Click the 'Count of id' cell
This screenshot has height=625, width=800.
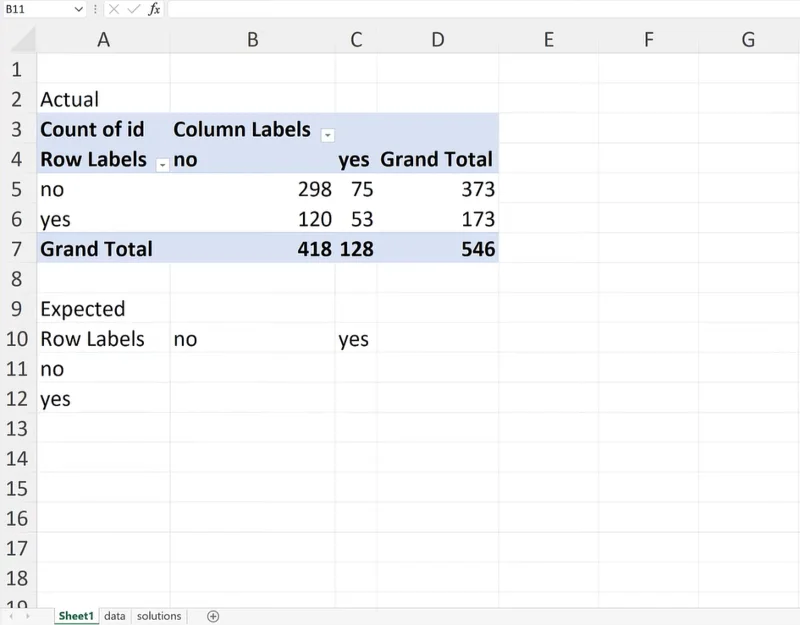pos(103,129)
